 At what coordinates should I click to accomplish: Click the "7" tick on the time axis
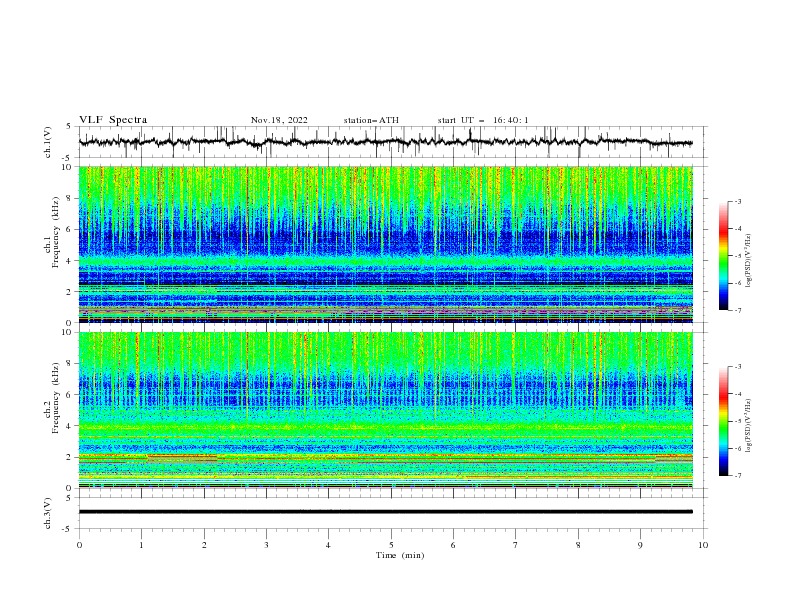(x=515, y=545)
